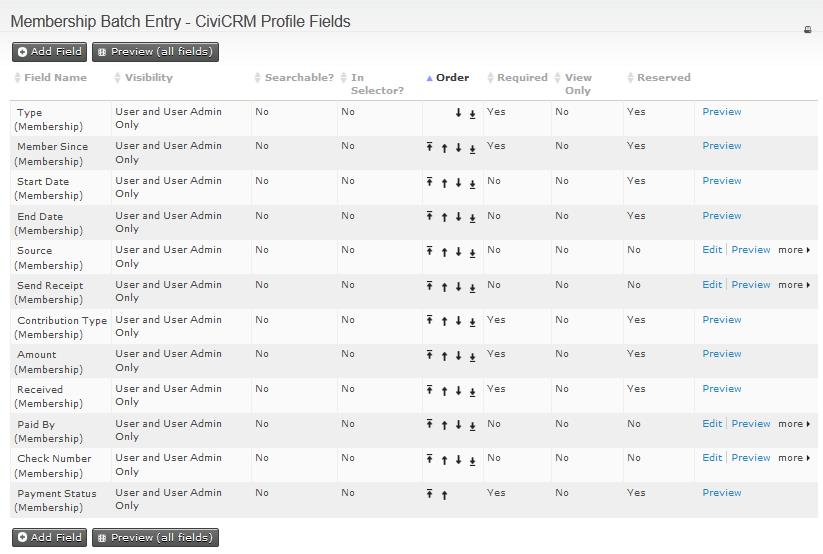Expand the more menu for Send Receipt

click(x=794, y=285)
